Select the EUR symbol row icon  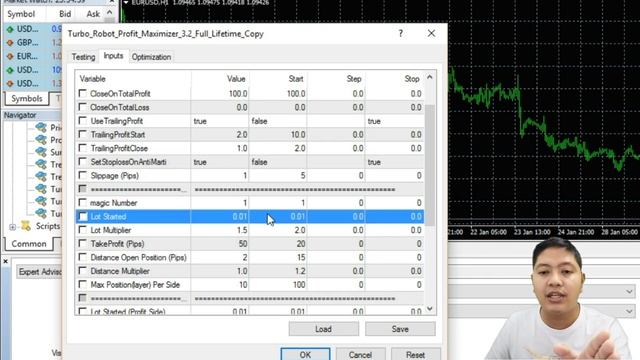(10, 56)
